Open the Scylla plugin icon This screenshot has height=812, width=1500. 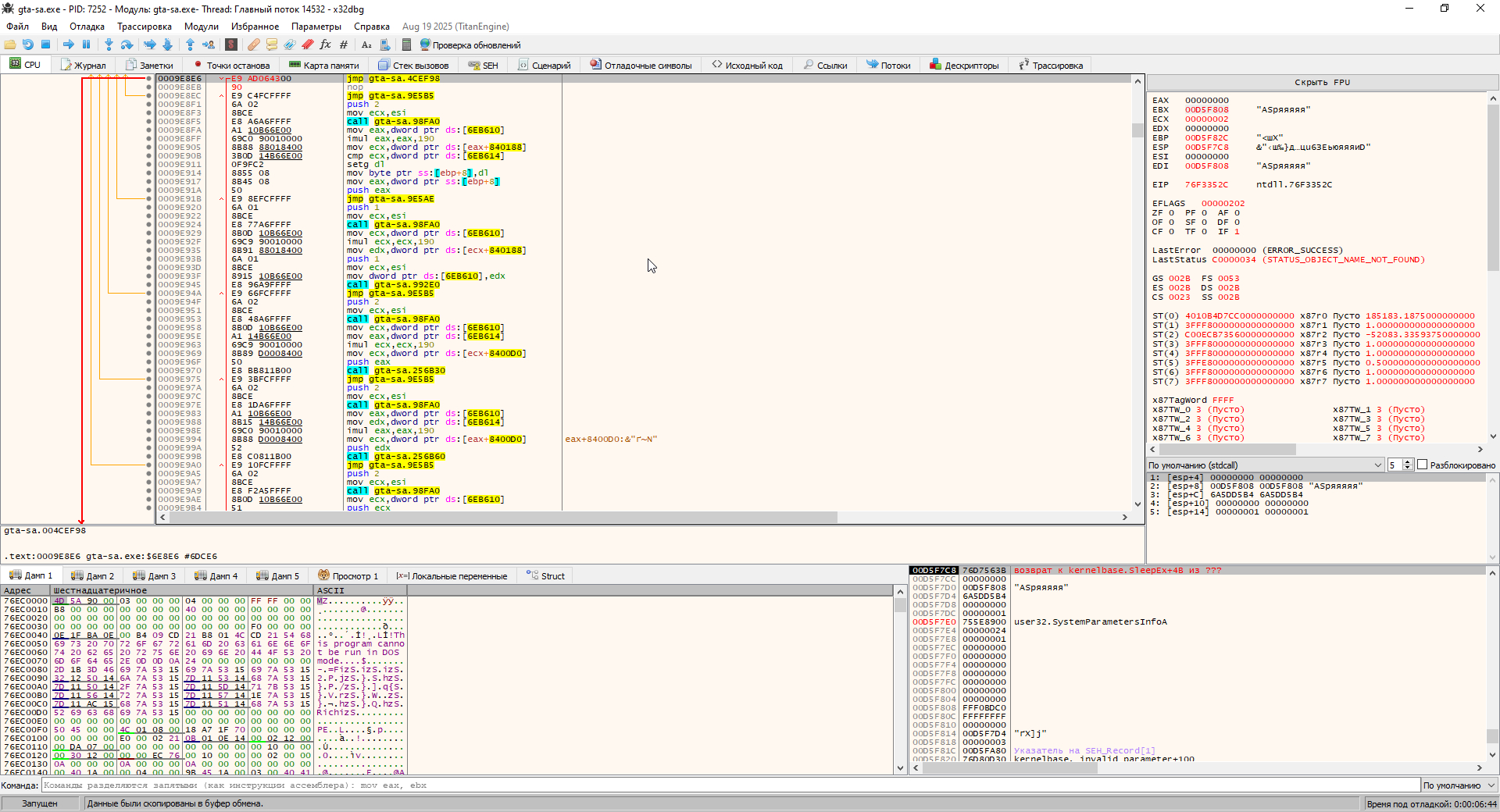pos(231,45)
